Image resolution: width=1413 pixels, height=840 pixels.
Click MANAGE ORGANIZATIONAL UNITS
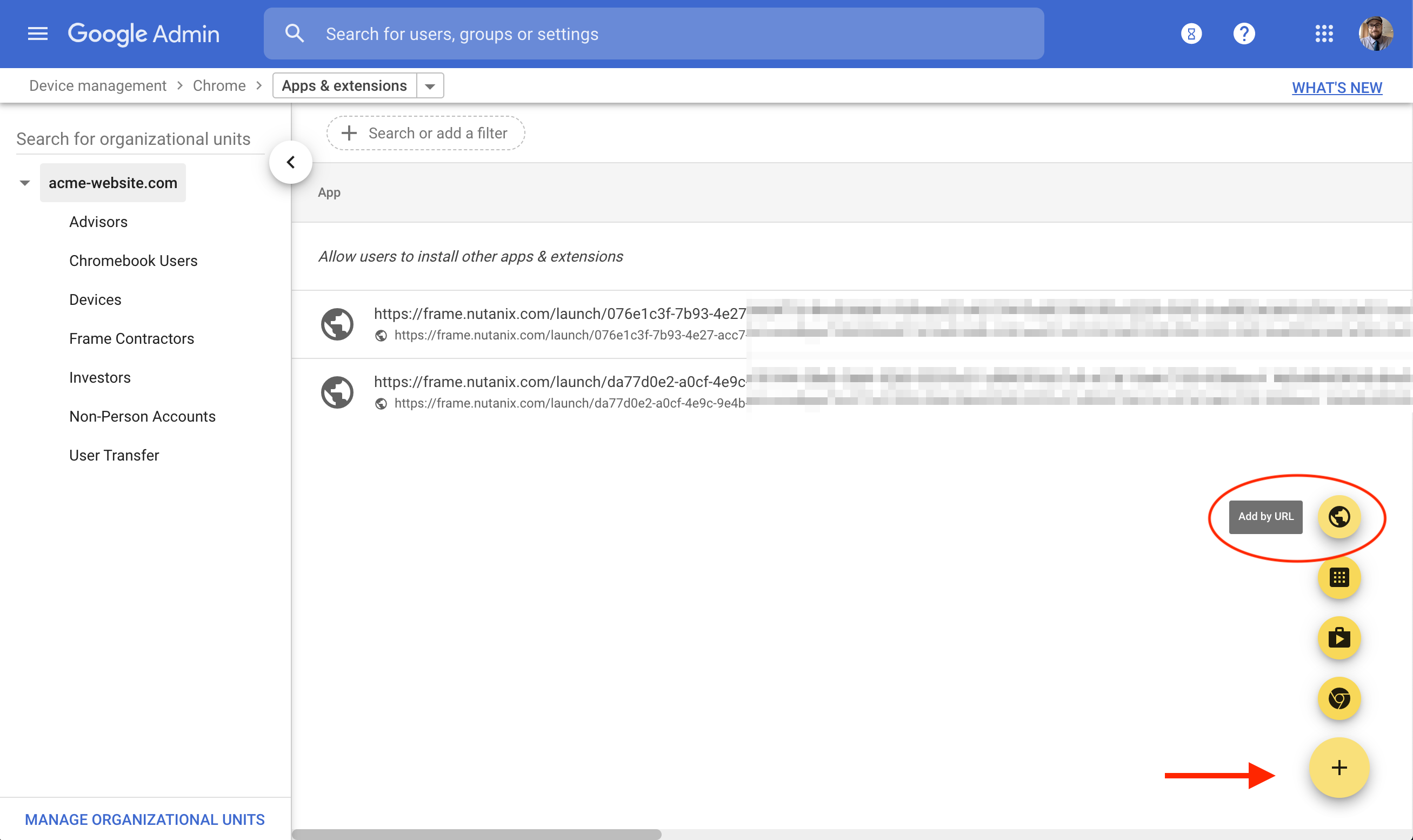tap(145, 819)
